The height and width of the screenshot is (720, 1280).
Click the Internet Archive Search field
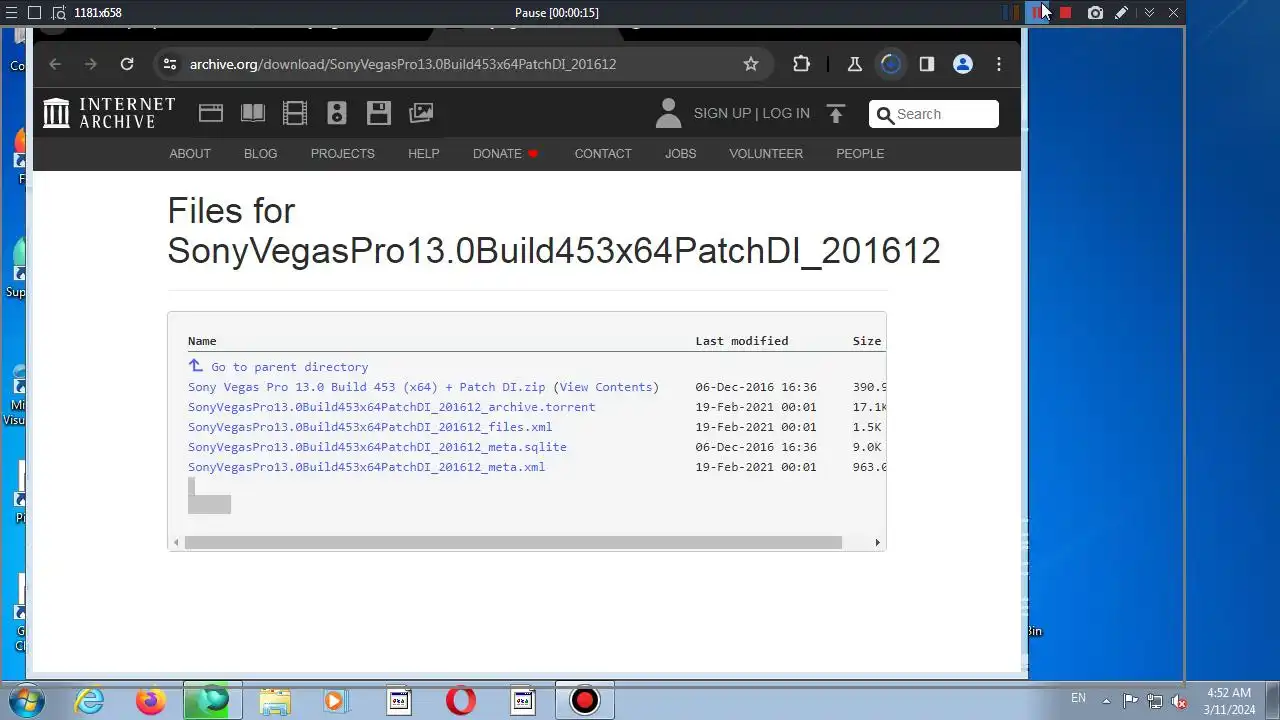934,114
